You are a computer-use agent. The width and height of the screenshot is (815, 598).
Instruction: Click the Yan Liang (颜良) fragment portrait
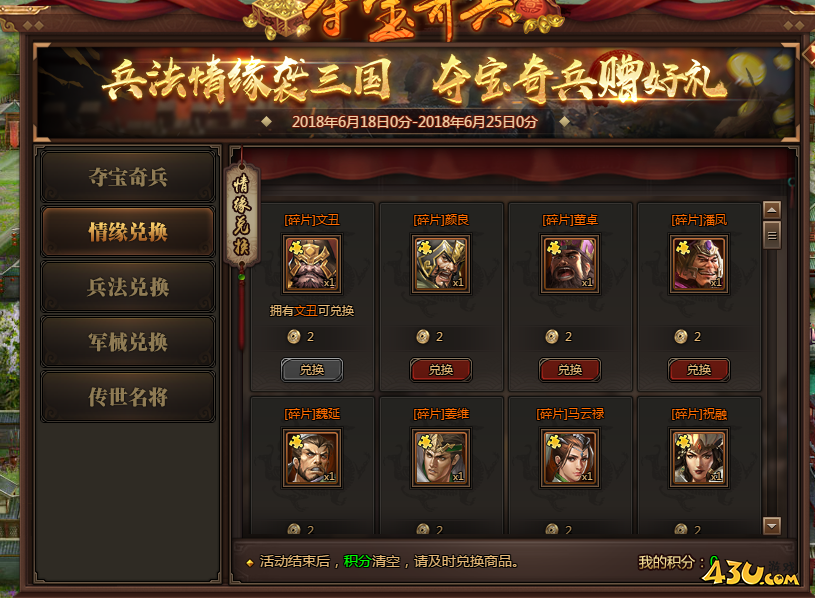point(441,263)
